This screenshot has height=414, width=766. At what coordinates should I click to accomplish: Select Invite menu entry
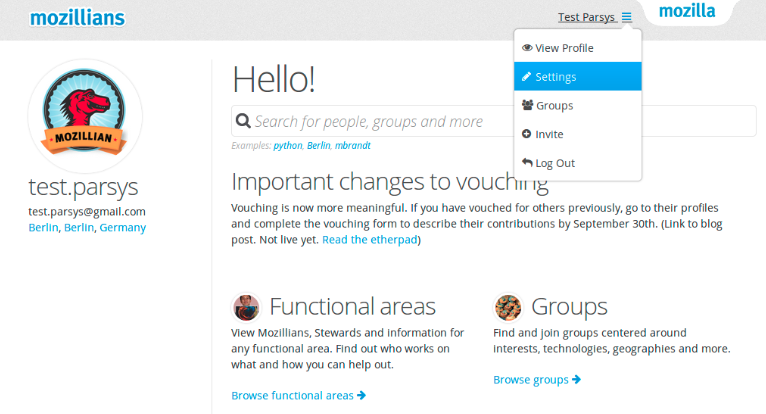577,134
